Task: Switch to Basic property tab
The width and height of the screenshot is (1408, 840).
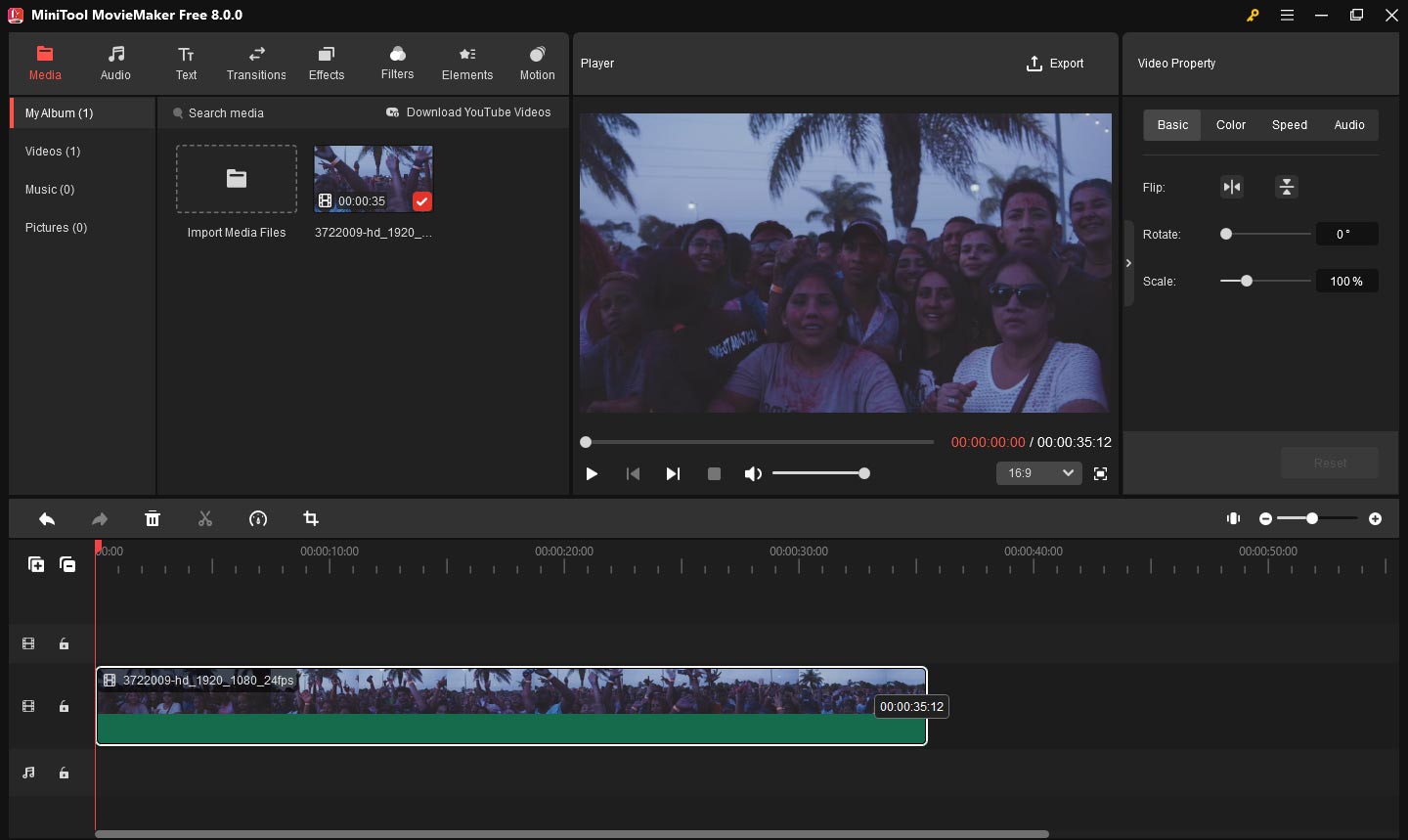Action: point(1172,125)
